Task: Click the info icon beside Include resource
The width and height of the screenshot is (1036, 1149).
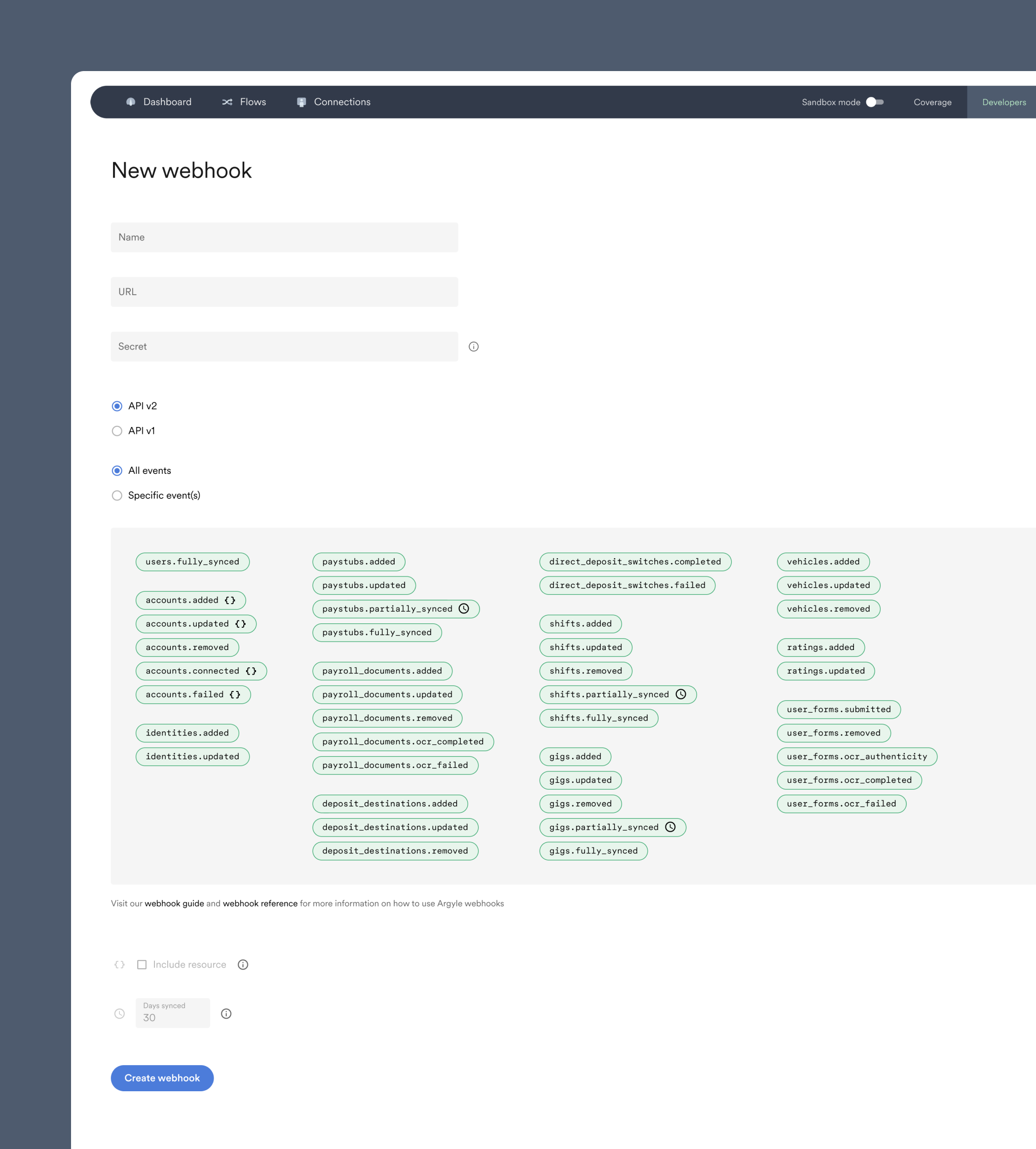Action: 243,964
